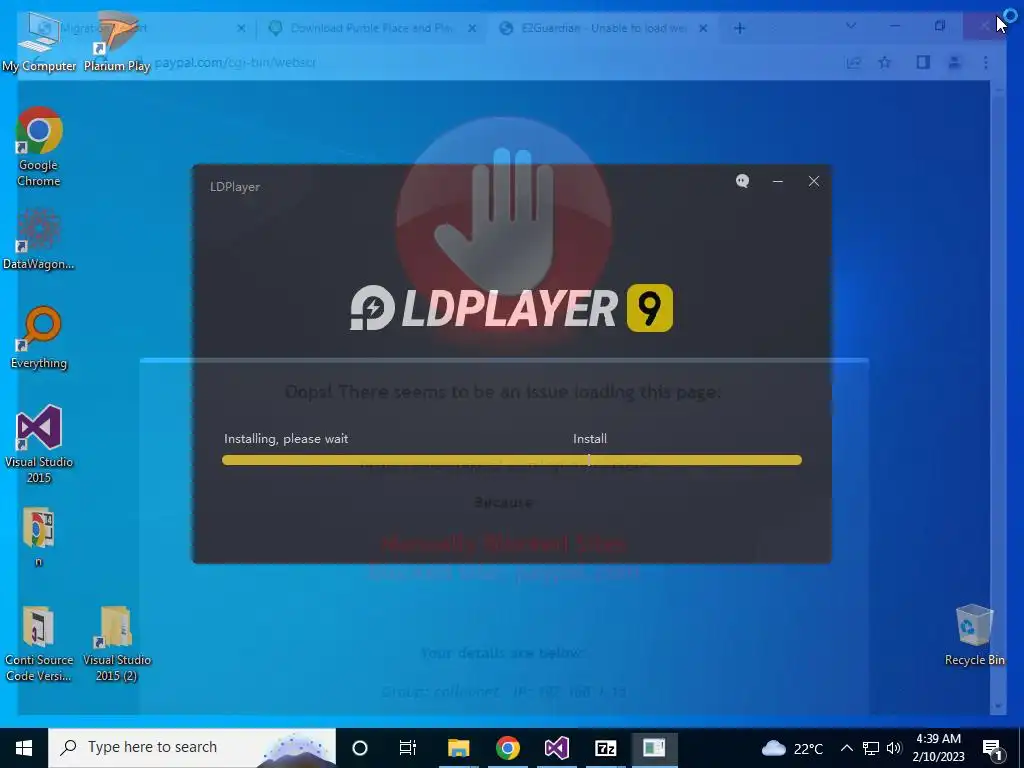The image size is (1024, 768).
Task: Open 7-Zip from the taskbar
Action: point(605,748)
